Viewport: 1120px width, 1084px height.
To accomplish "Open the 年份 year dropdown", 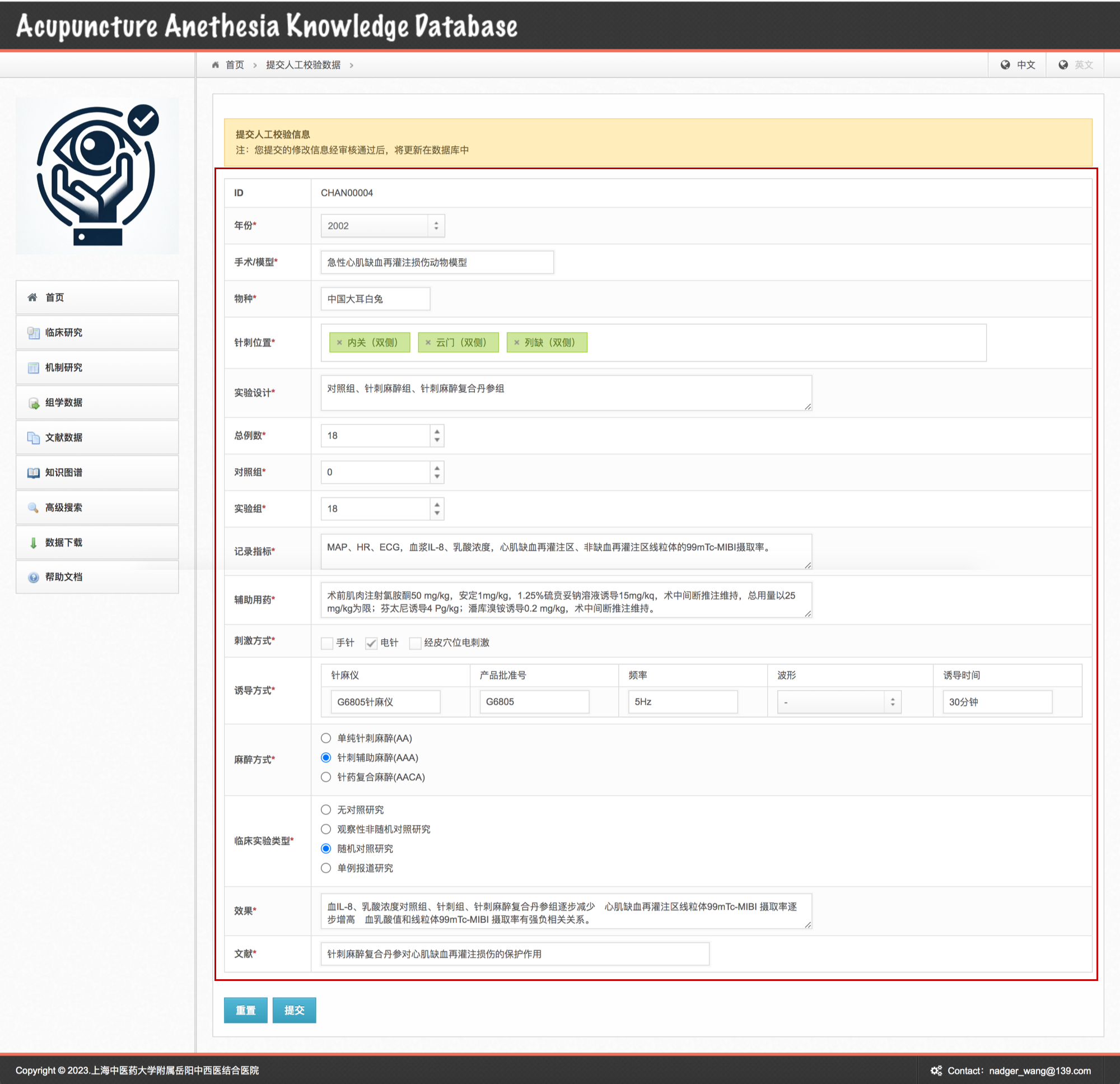I will [x=382, y=226].
